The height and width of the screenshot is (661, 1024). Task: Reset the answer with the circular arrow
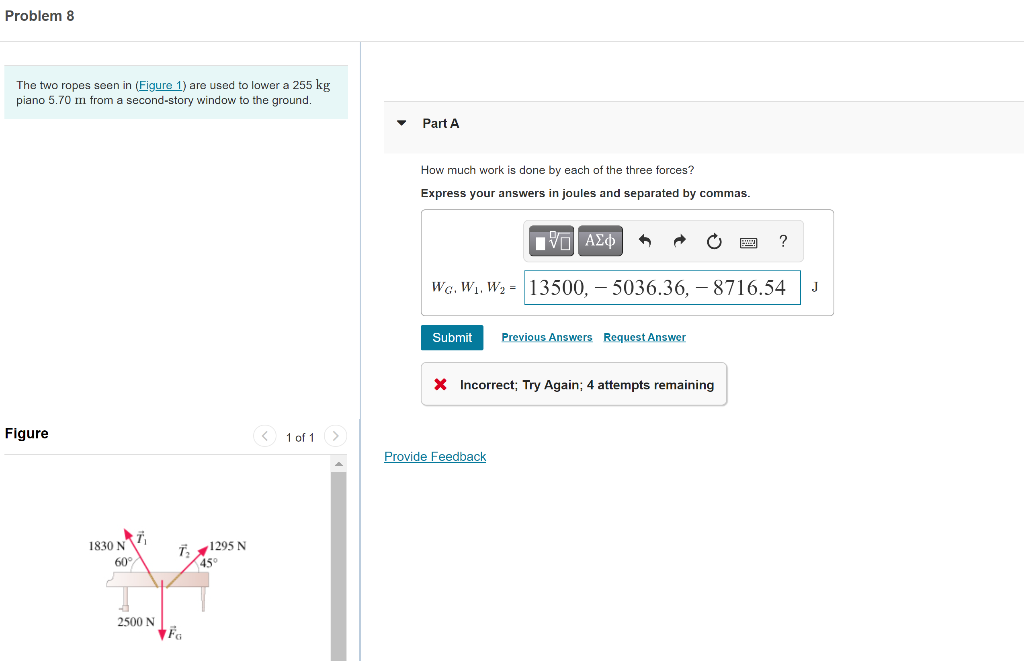tap(714, 242)
